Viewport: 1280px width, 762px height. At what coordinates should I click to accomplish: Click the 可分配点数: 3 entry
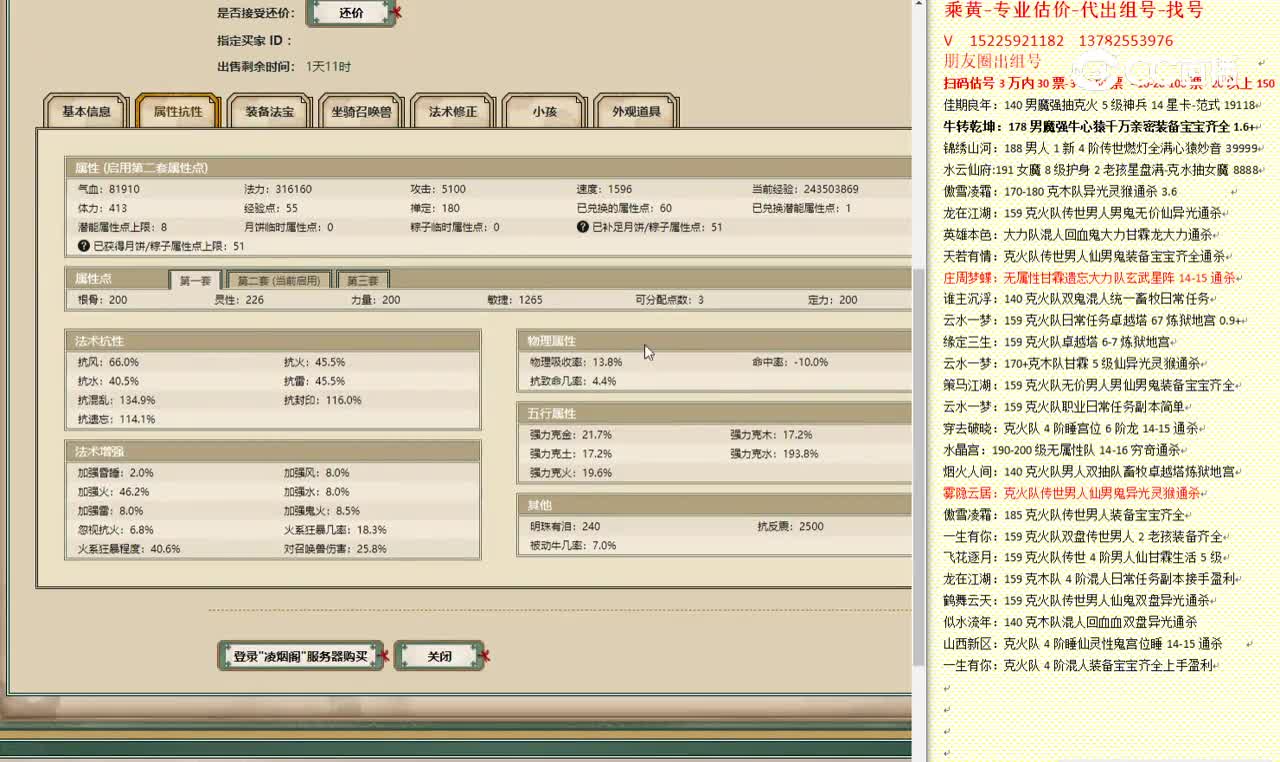coord(669,300)
